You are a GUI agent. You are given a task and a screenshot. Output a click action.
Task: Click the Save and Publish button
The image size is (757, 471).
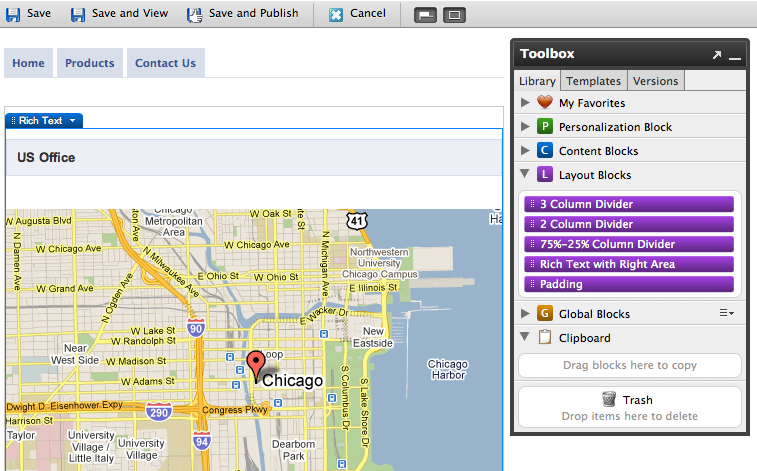pyautogui.click(x=242, y=14)
